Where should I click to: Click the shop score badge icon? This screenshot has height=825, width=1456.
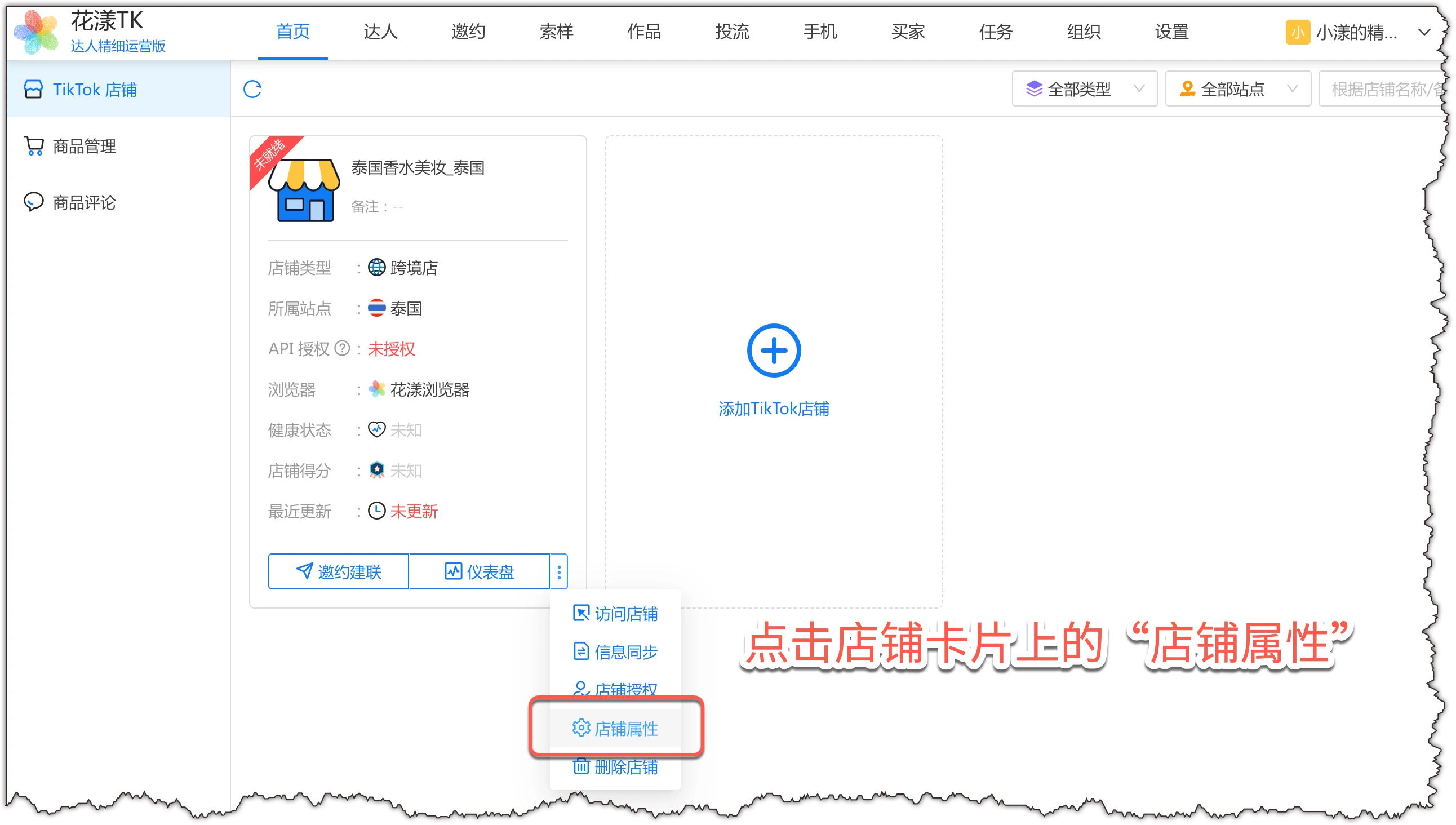[377, 471]
